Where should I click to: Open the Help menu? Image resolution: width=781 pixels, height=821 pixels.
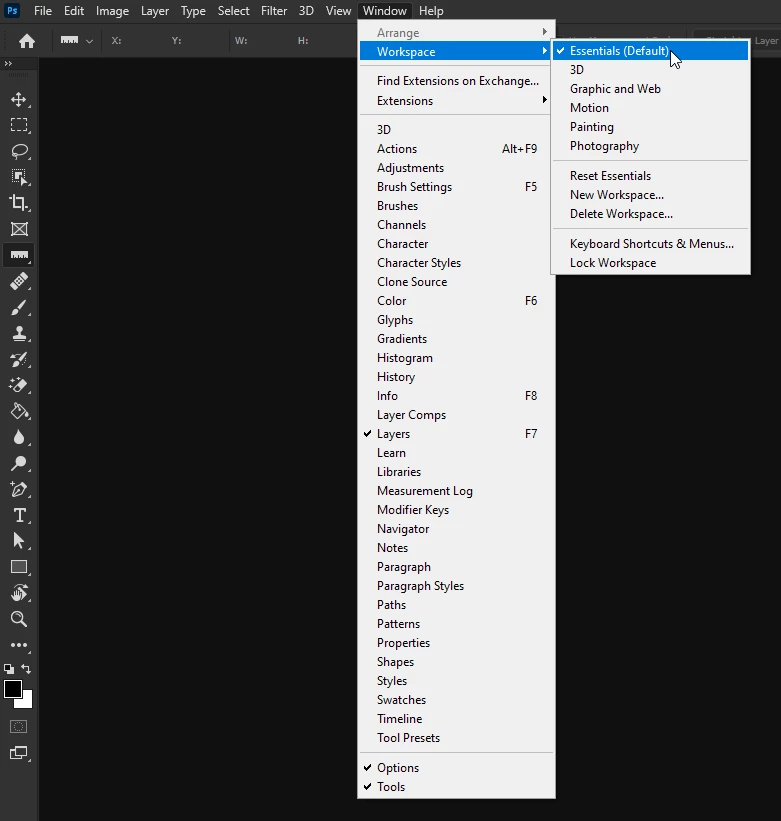point(431,11)
